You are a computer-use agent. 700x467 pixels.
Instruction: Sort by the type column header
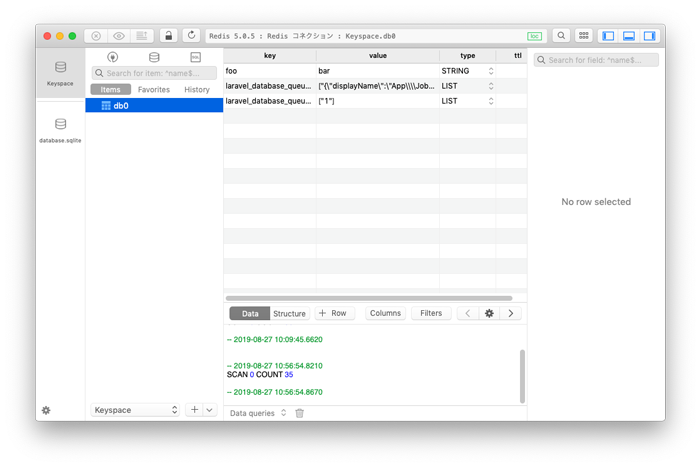click(x=467, y=55)
